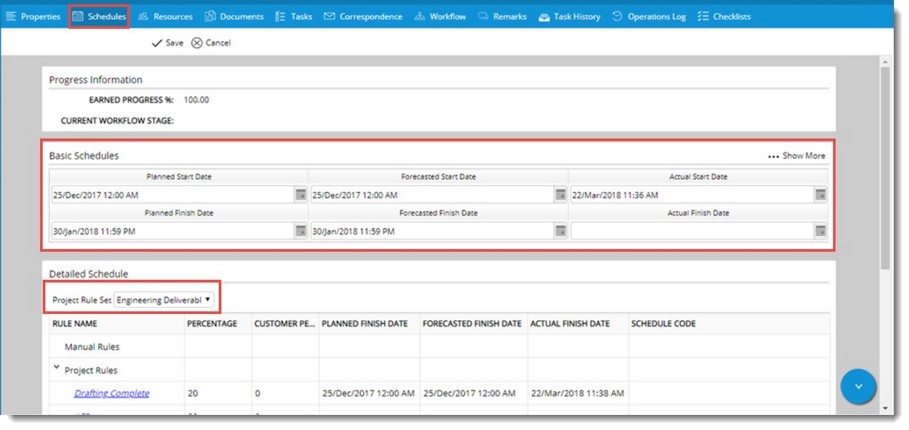Open calendar picker for Planned Finish Date
The image size is (909, 430).
point(300,231)
